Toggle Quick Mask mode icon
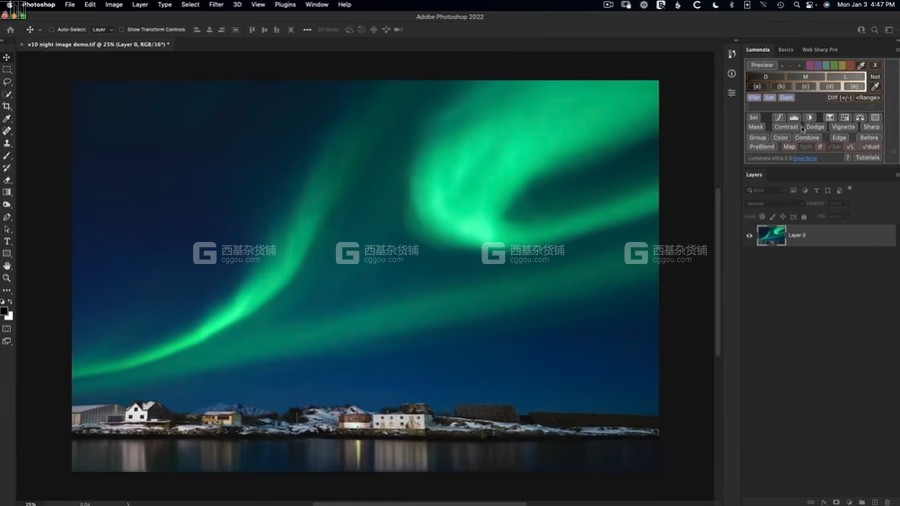Viewport: 900px width, 506px height. pyautogui.click(x=7, y=329)
